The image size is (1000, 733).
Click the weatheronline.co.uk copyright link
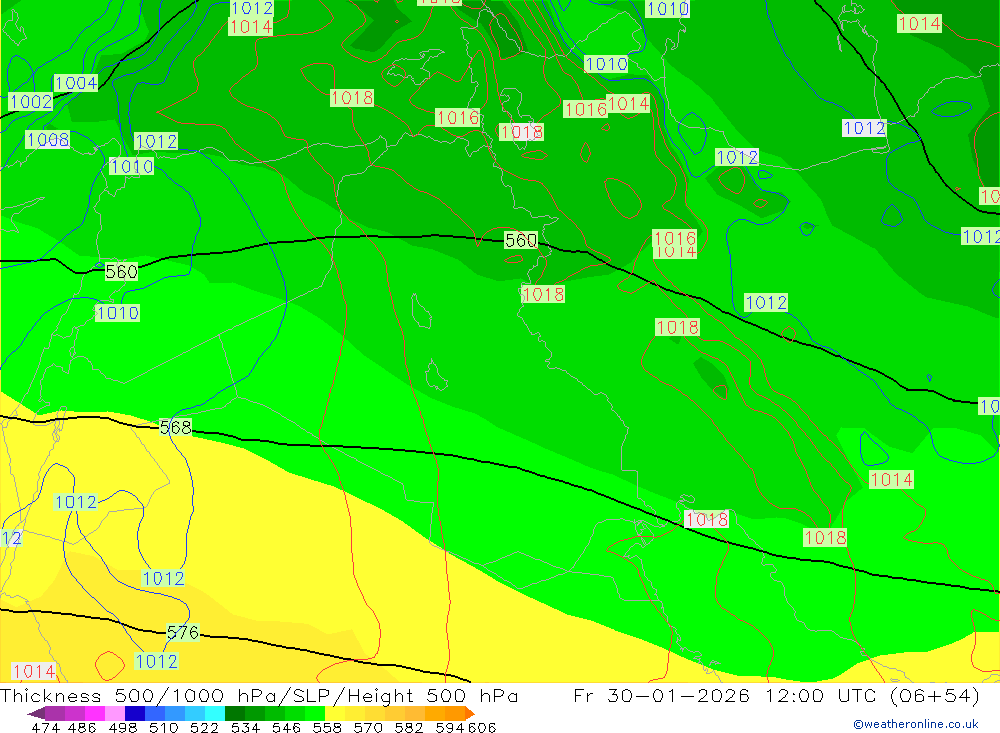[x=916, y=724]
